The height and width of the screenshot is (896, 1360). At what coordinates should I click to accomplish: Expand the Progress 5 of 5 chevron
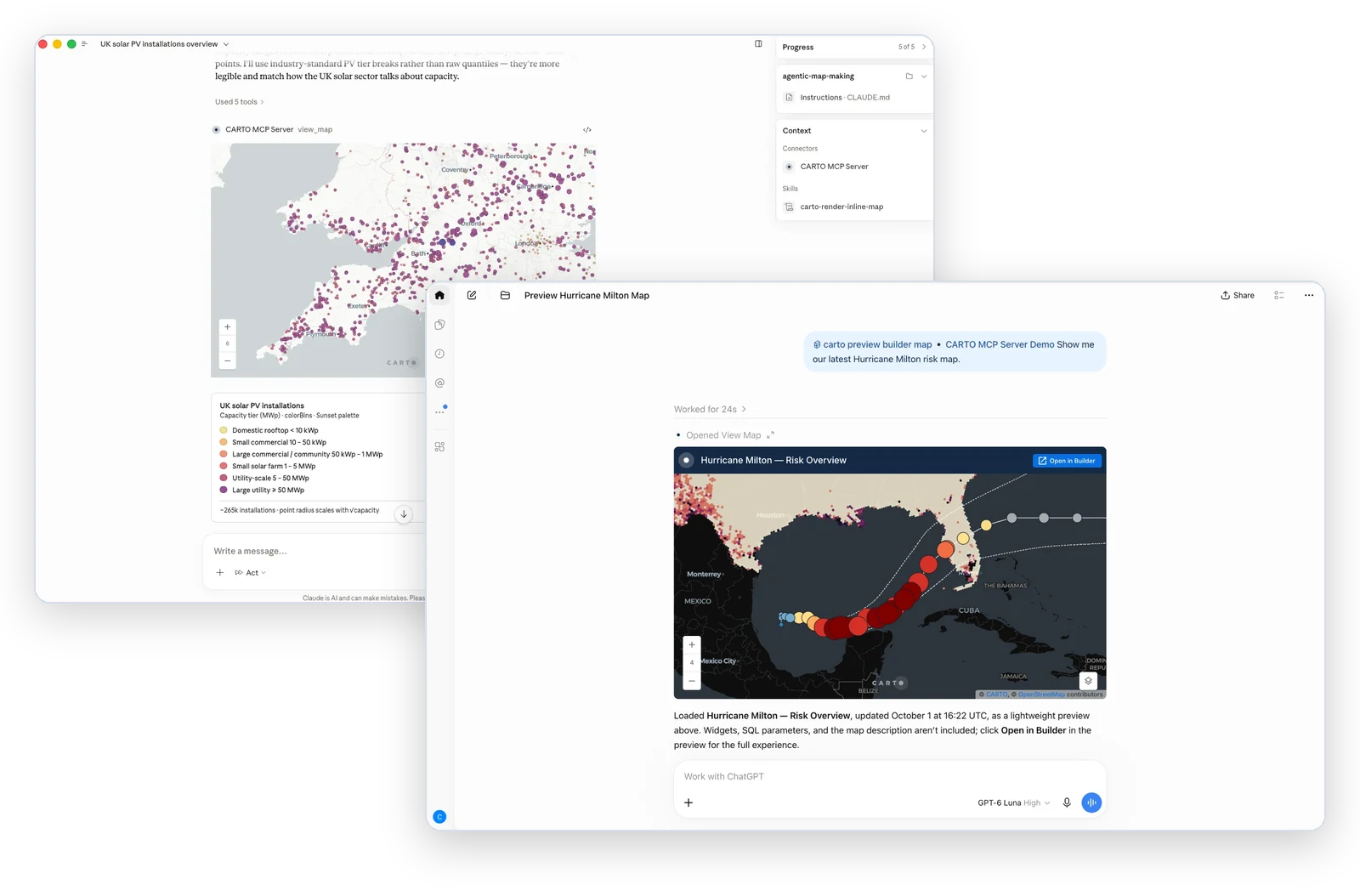click(x=924, y=47)
